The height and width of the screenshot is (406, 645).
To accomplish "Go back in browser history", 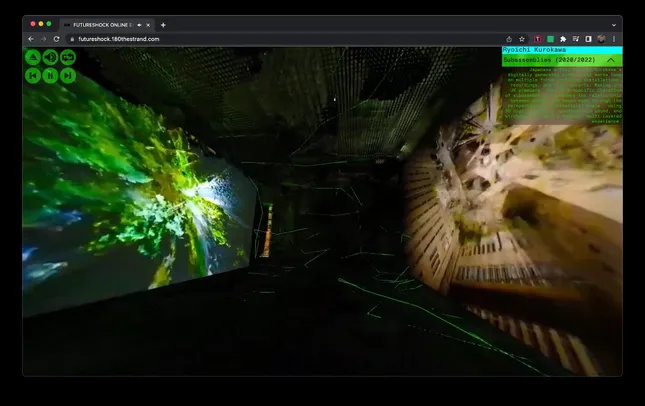I will (x=31, y=39).
